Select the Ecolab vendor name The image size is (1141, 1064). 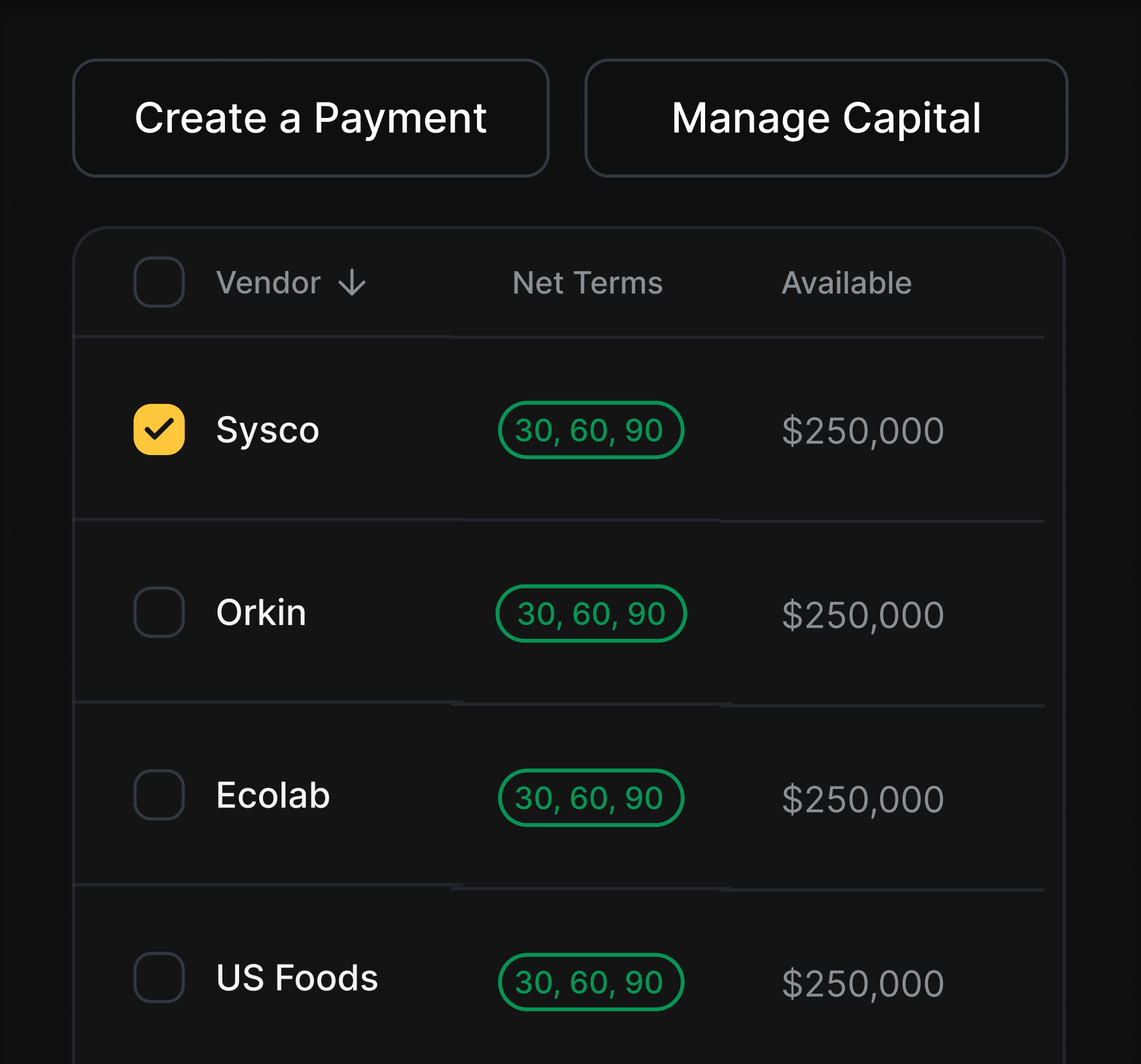(x=273, y=795)
